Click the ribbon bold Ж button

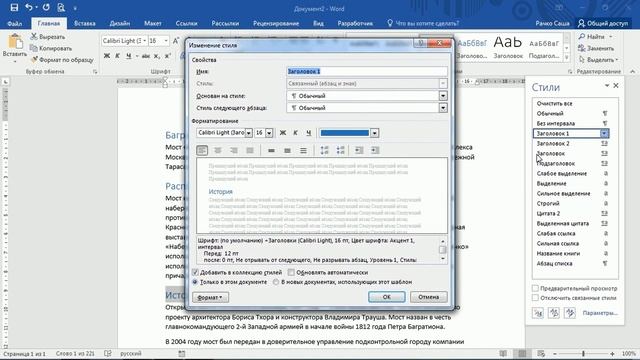tap(107, 56)
